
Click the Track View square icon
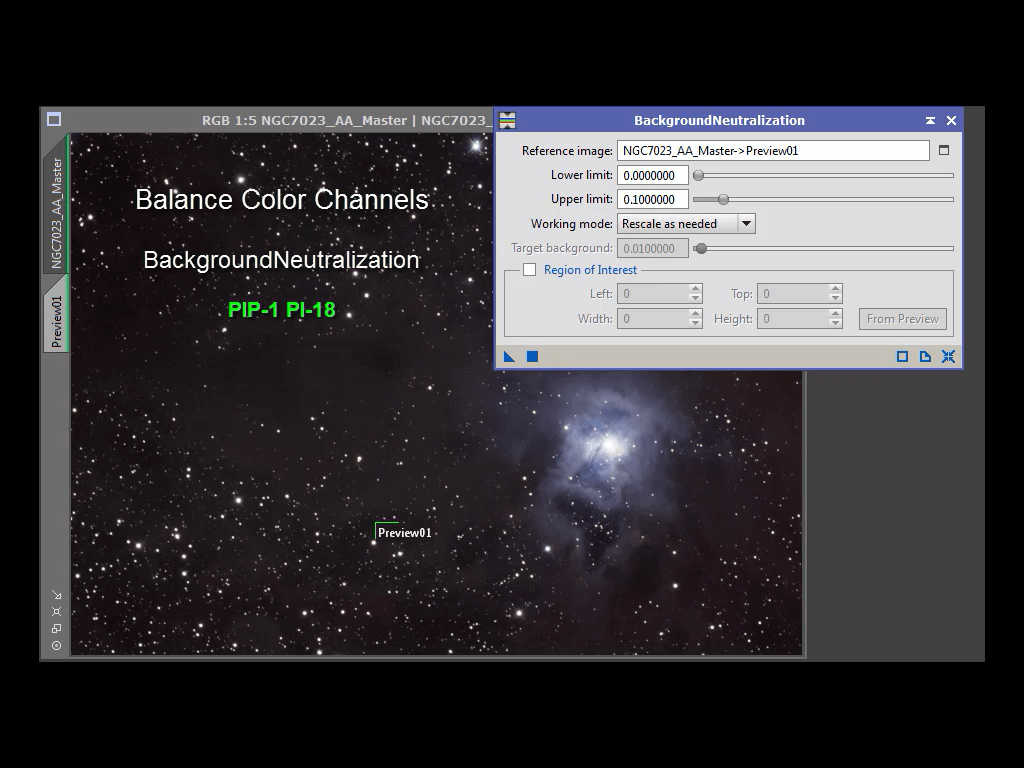point(902,357)
